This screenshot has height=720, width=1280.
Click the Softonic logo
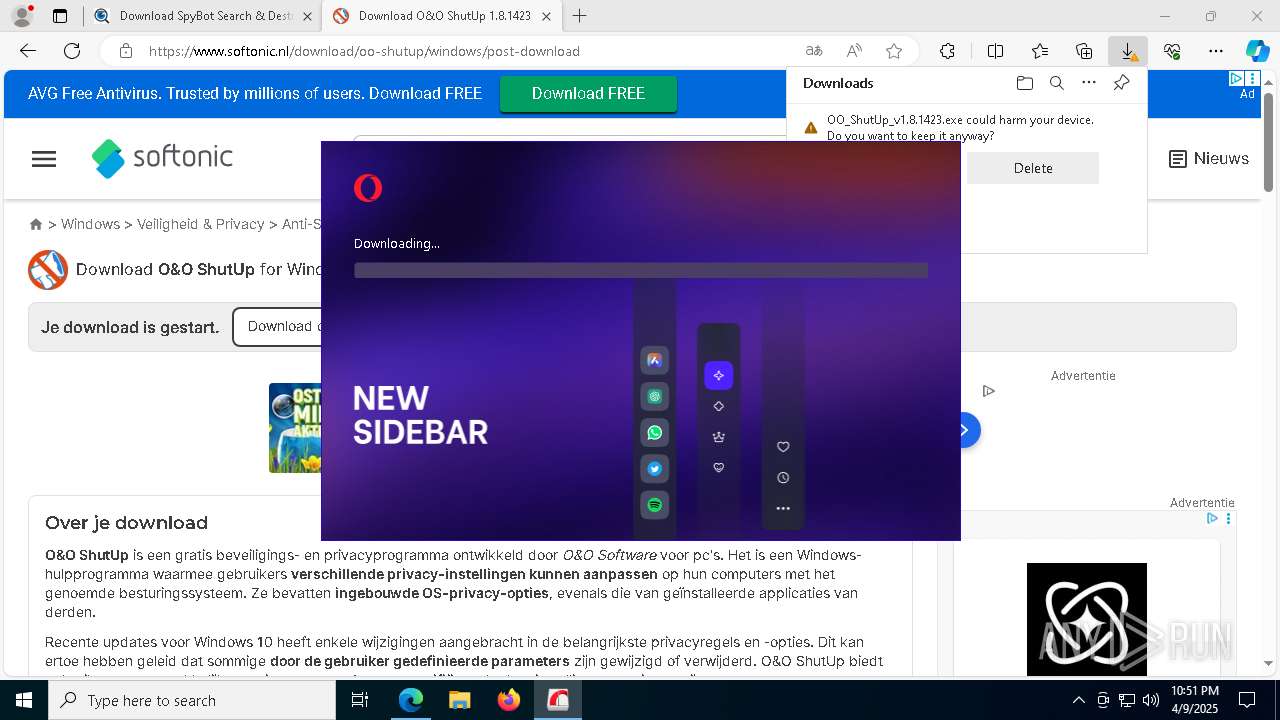point(162,158)
